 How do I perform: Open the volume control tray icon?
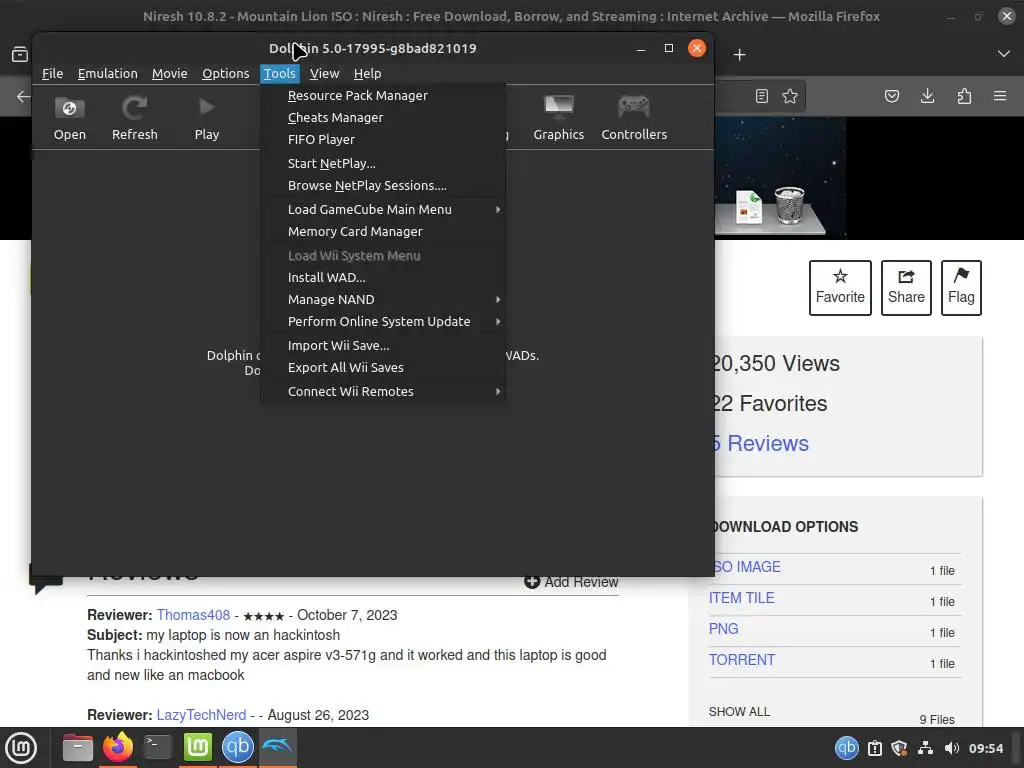[x=952, y=748]
